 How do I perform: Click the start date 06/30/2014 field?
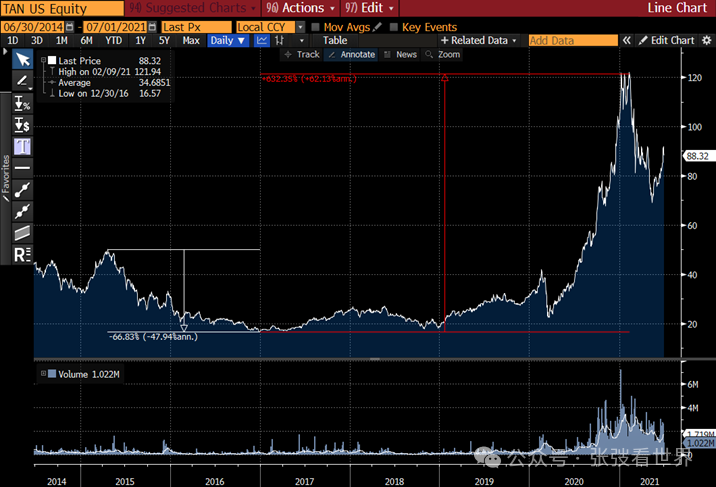[x=33, y=27]
